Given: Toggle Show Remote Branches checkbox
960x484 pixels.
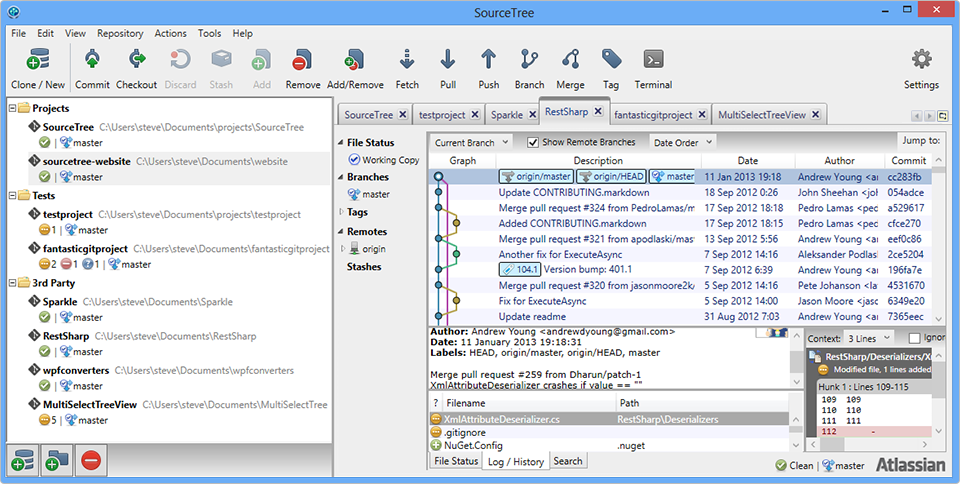Looking at the screenshot, I should (x=533, y=142).
